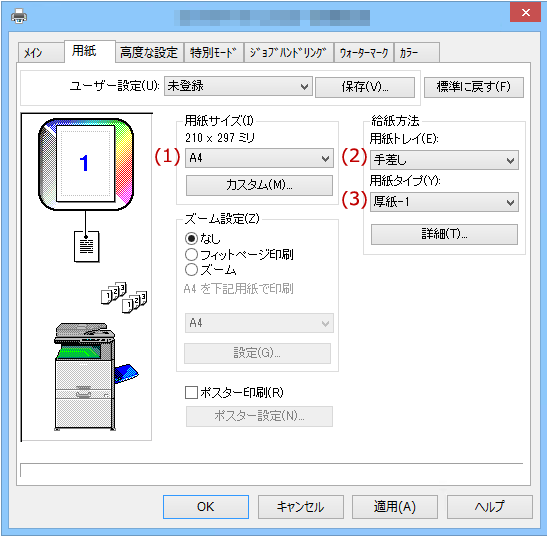Open 用紙トレイ dropdown showing 手差し
The width and height of the screenshot is (547, 536).
tap(444, 160)
